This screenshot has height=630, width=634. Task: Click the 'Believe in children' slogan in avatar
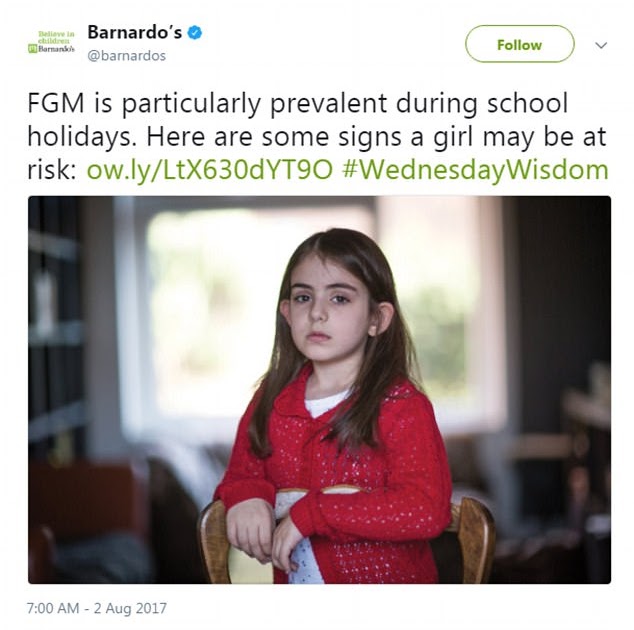(x=56, y=37)
